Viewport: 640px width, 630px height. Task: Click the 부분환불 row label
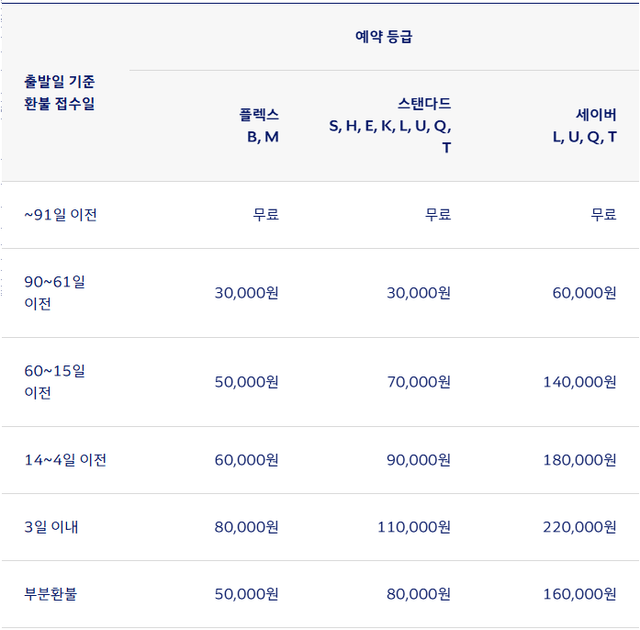pos(51,594)
